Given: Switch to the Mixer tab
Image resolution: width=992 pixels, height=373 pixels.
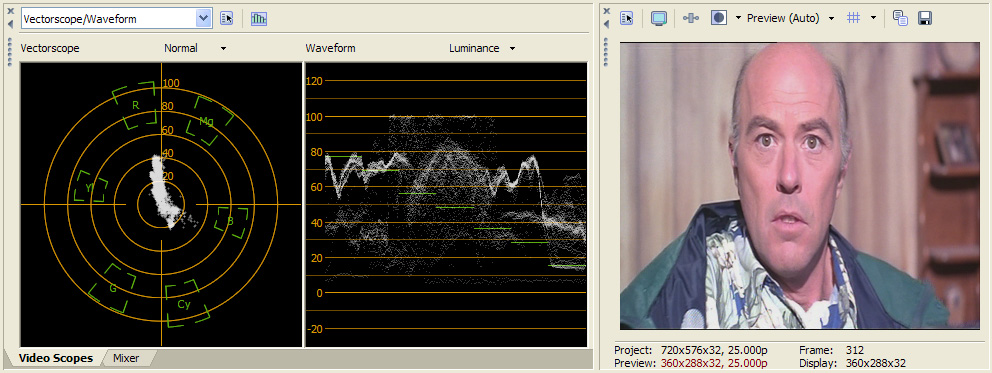Looking at the screenshot, I should [126, 358].
